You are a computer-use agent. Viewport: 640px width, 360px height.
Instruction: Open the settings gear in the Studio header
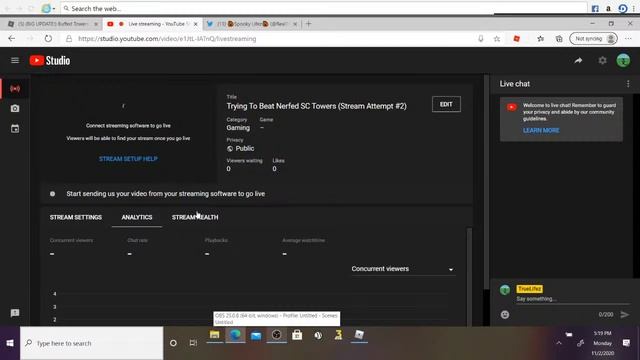[602, 60]
